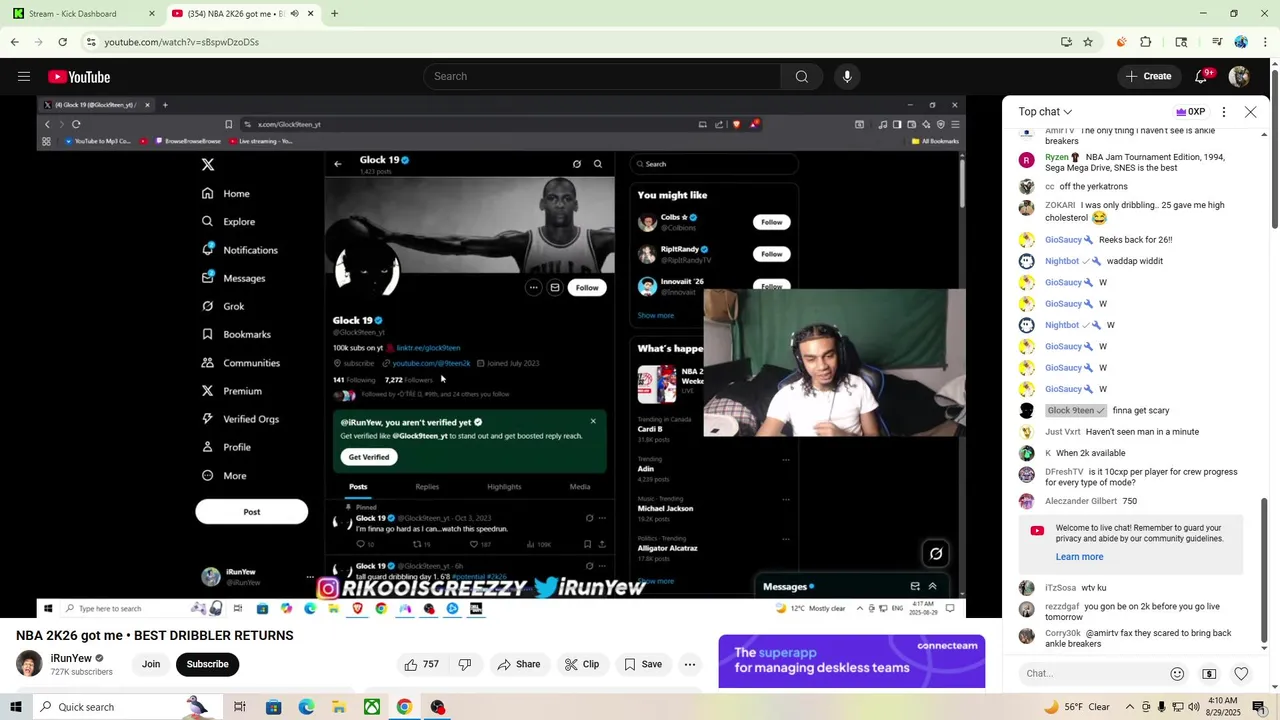Viewport: 1280px width, 720px height.
Task: Go back in browser history
Action: pos(15,42)
